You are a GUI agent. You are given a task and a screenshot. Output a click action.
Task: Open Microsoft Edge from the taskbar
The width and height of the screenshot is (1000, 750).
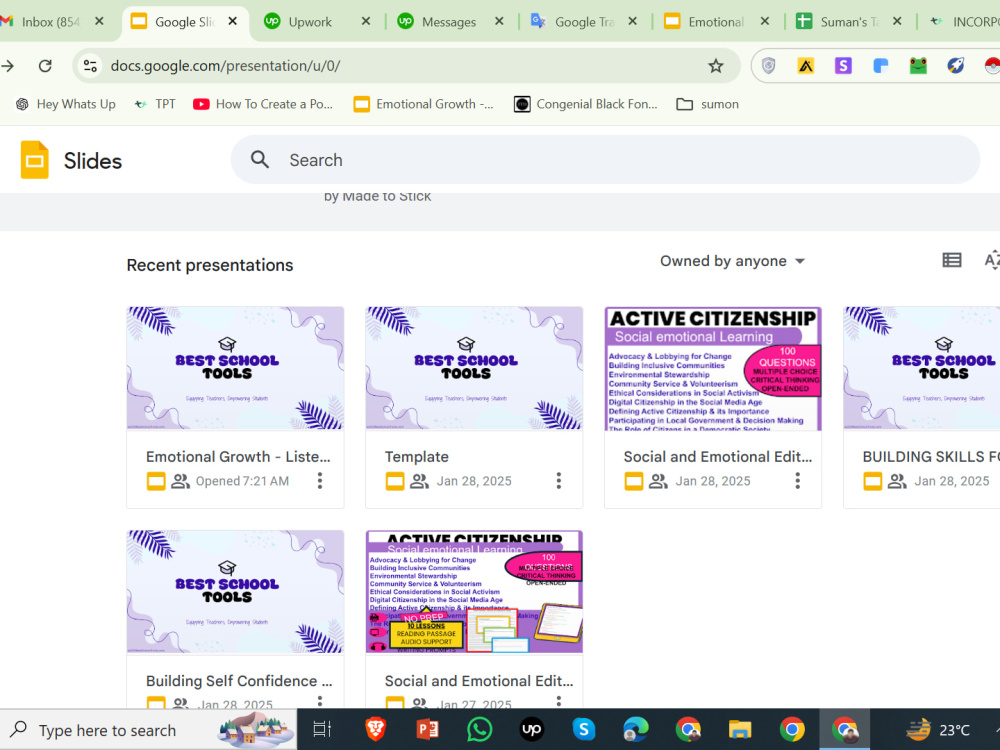click(636, 729)
